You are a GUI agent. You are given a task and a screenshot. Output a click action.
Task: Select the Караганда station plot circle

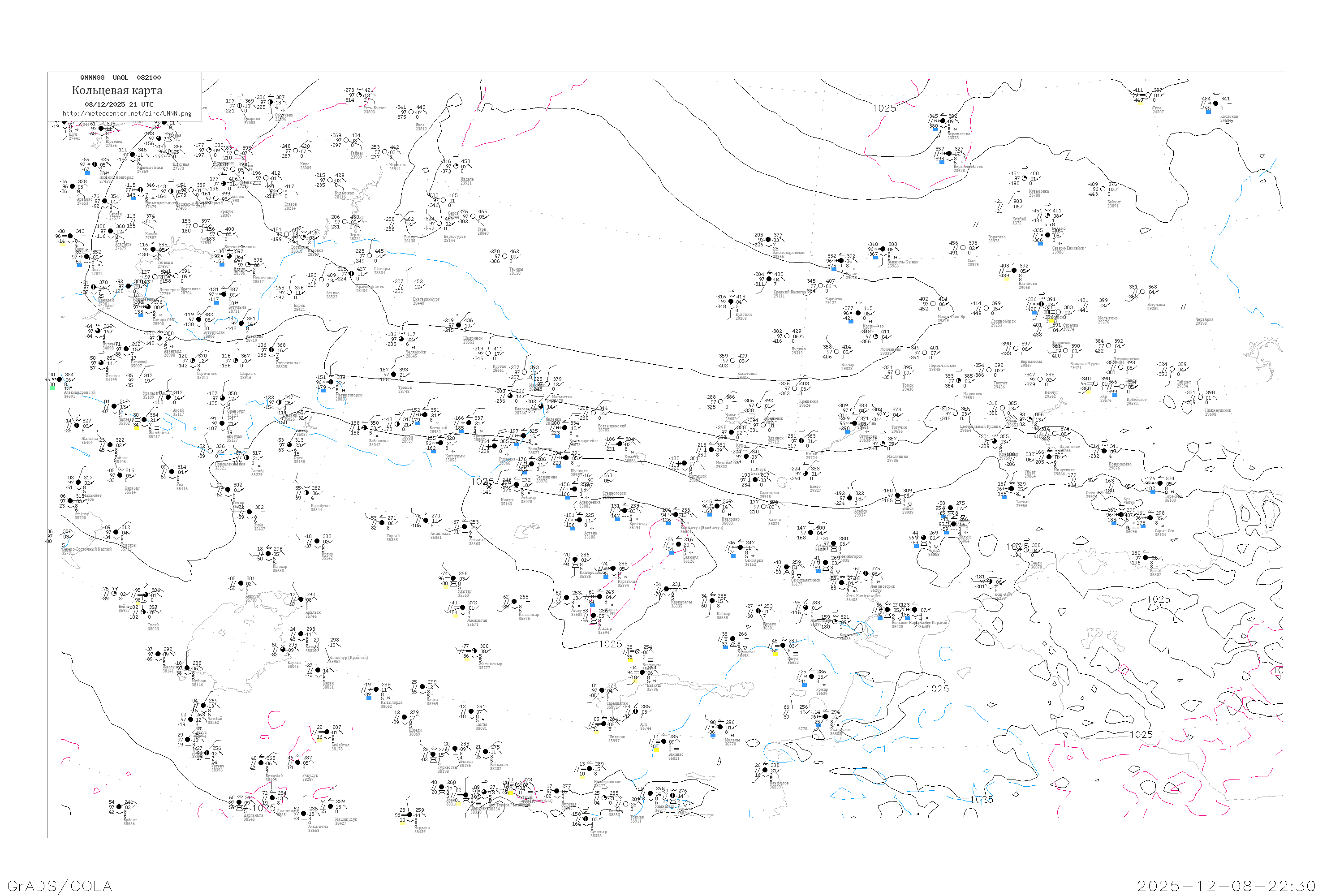pyautogui.click(x=613, y=569)
